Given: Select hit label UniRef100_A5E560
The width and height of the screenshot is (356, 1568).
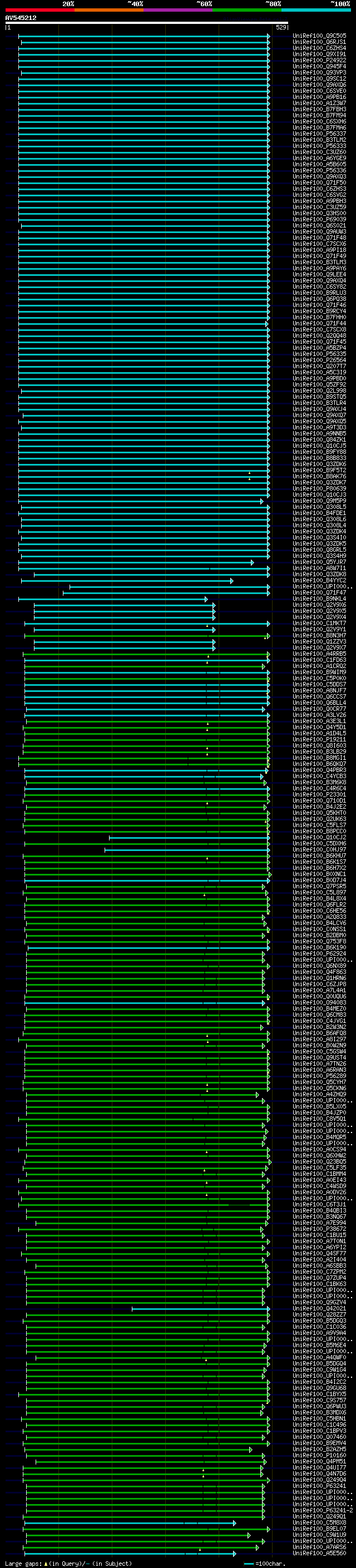Looking at the screenshot, I should (x=319, y=1554).
